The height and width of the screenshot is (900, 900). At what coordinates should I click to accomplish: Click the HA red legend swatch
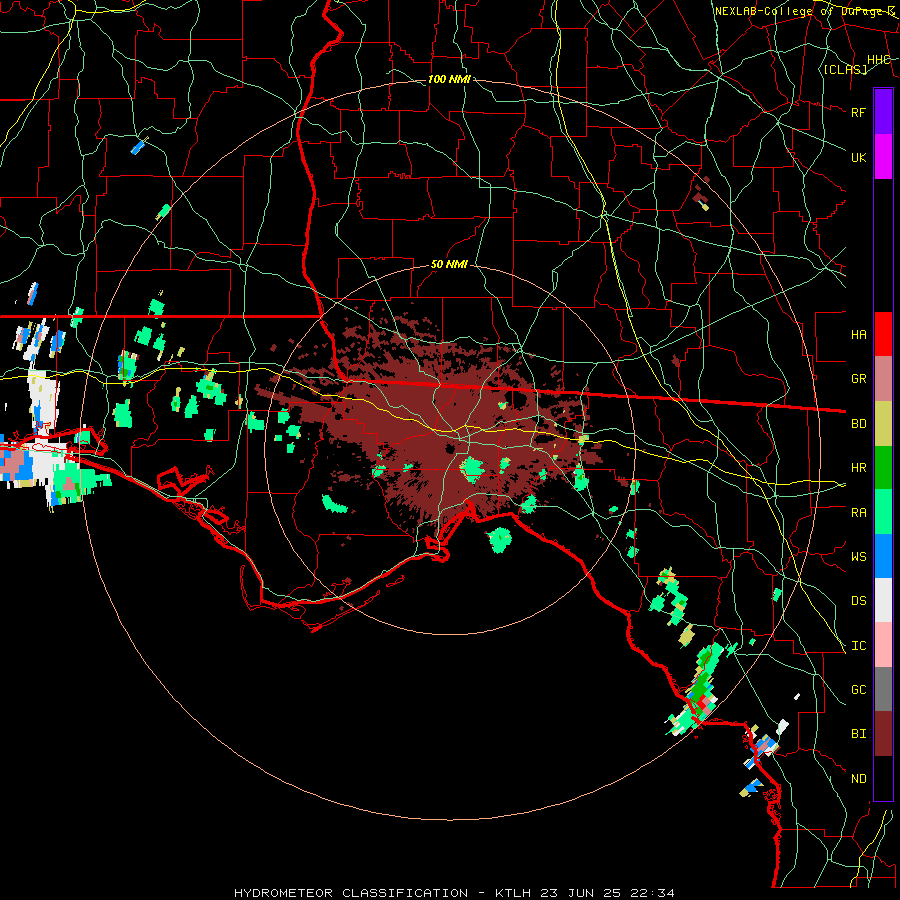883,334
